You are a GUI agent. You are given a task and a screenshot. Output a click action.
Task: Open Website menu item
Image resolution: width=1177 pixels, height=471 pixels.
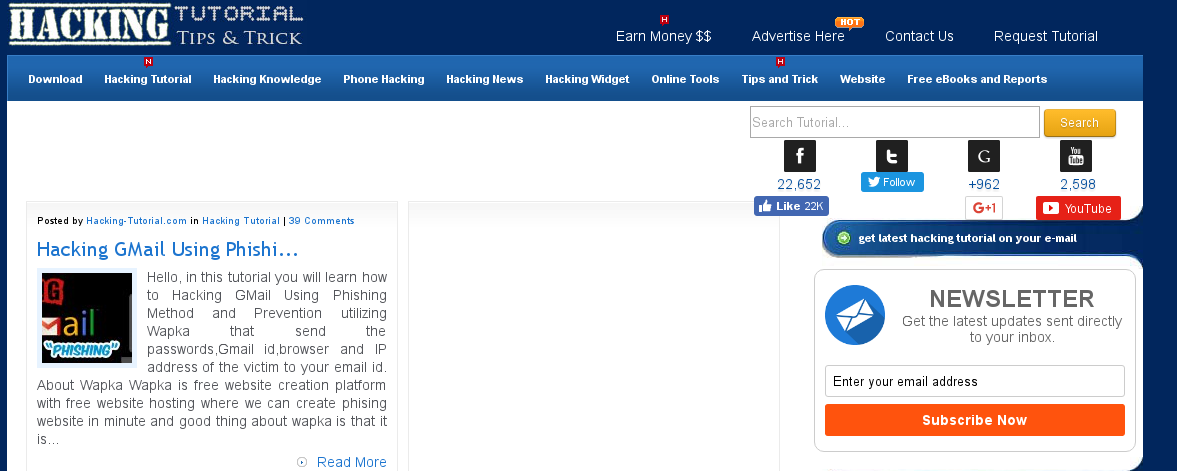click(x=862, y=79)
